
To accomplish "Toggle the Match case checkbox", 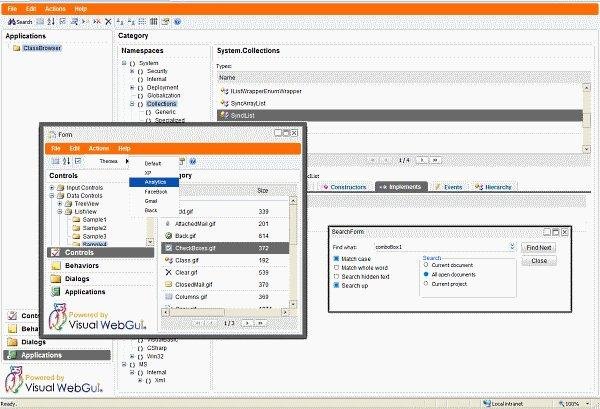I will pos(336,259).
